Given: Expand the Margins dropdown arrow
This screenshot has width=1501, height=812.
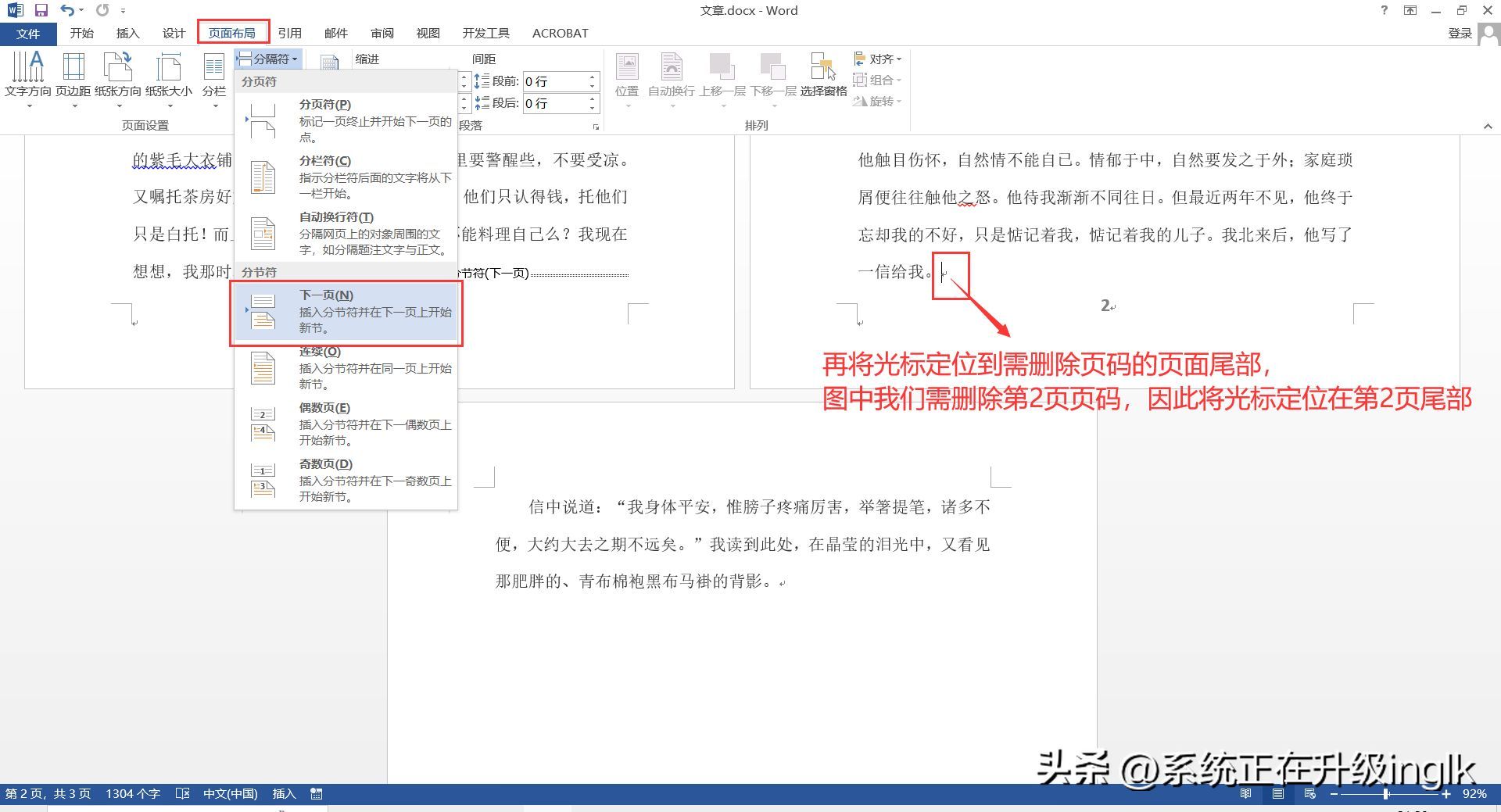Looking at the screenshot, I should (73, 106).
